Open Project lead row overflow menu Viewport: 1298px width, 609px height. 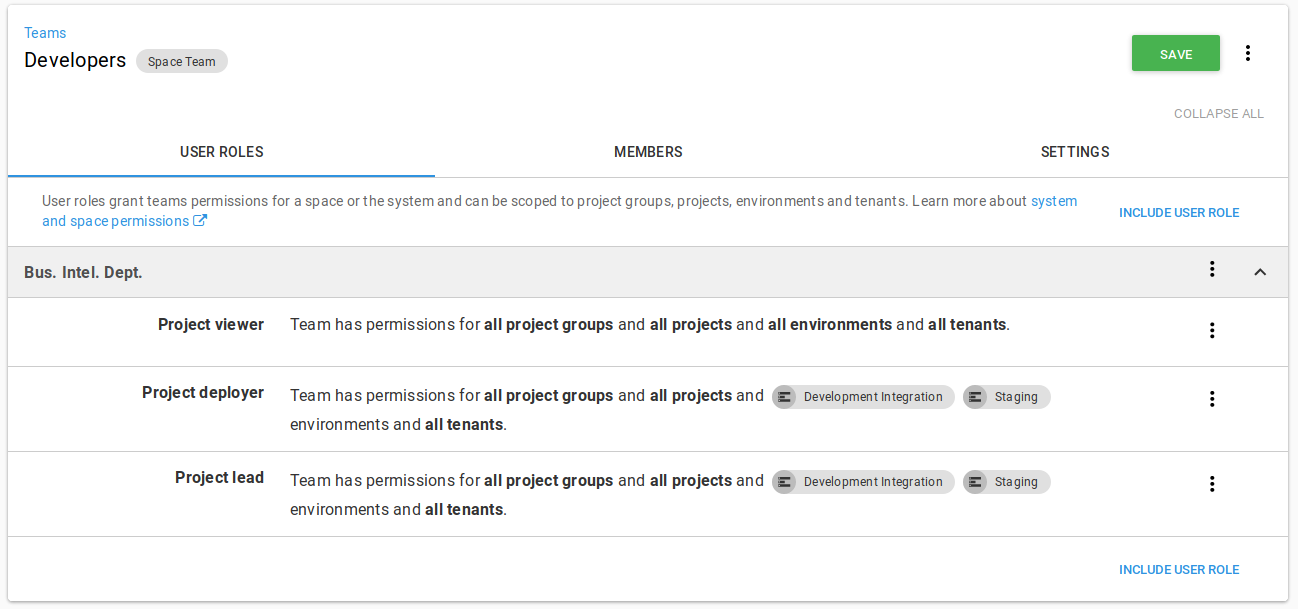click(1212, 484)
